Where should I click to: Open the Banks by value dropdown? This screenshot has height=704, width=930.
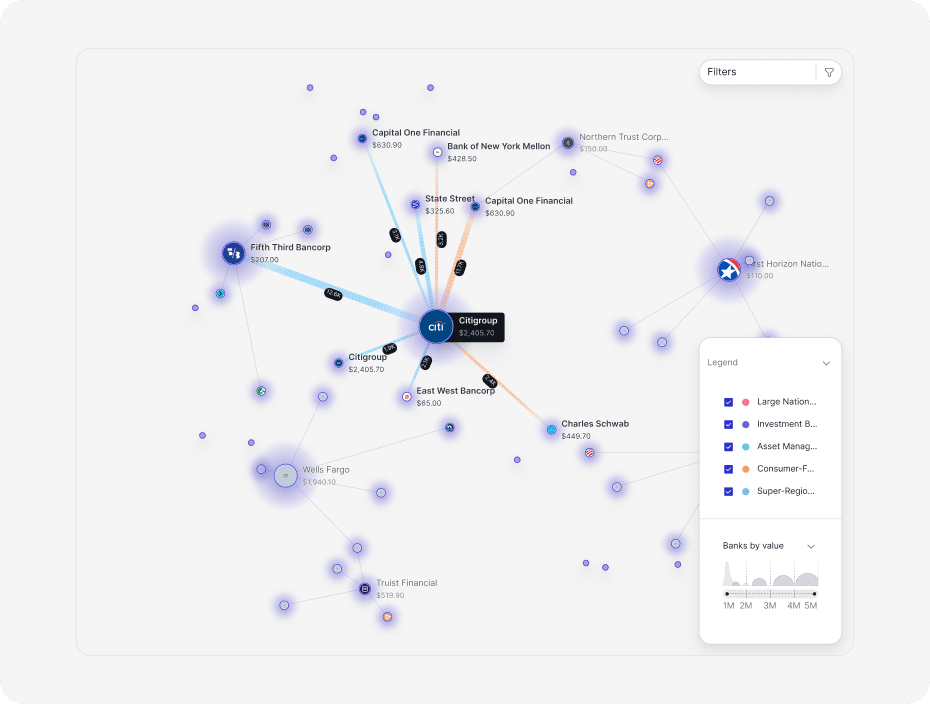click(x=811, y=546)
